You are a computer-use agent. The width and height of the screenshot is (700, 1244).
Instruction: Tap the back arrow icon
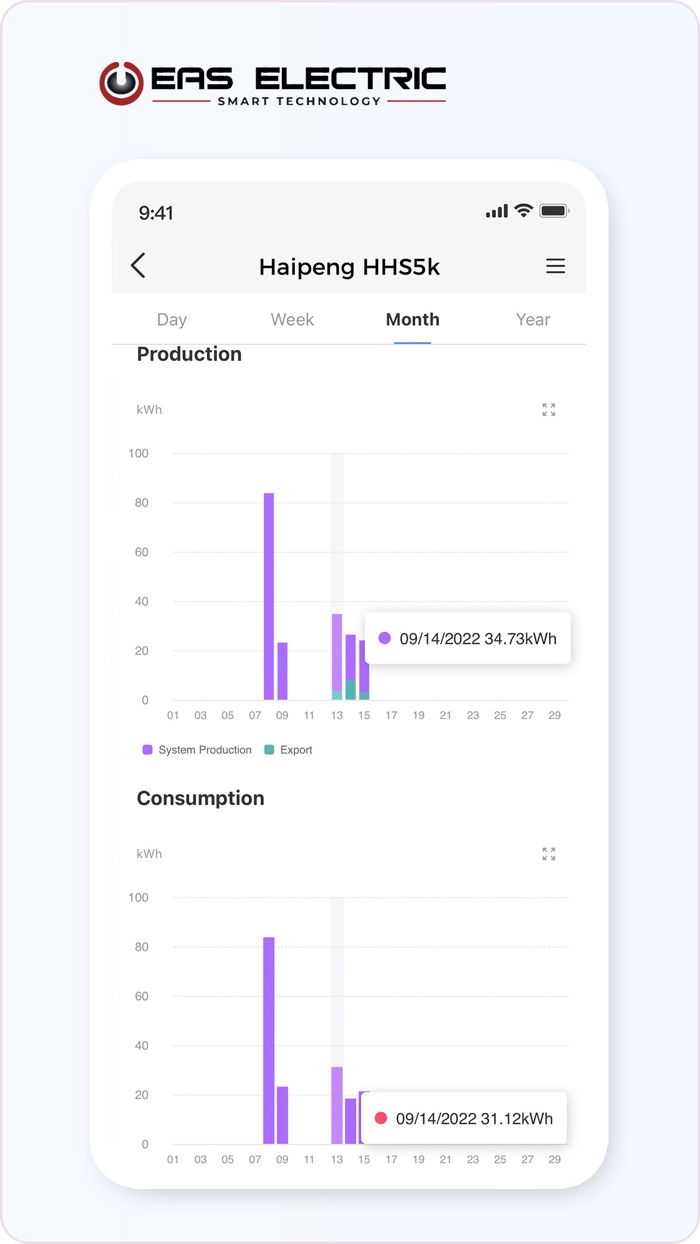[138, 265]
